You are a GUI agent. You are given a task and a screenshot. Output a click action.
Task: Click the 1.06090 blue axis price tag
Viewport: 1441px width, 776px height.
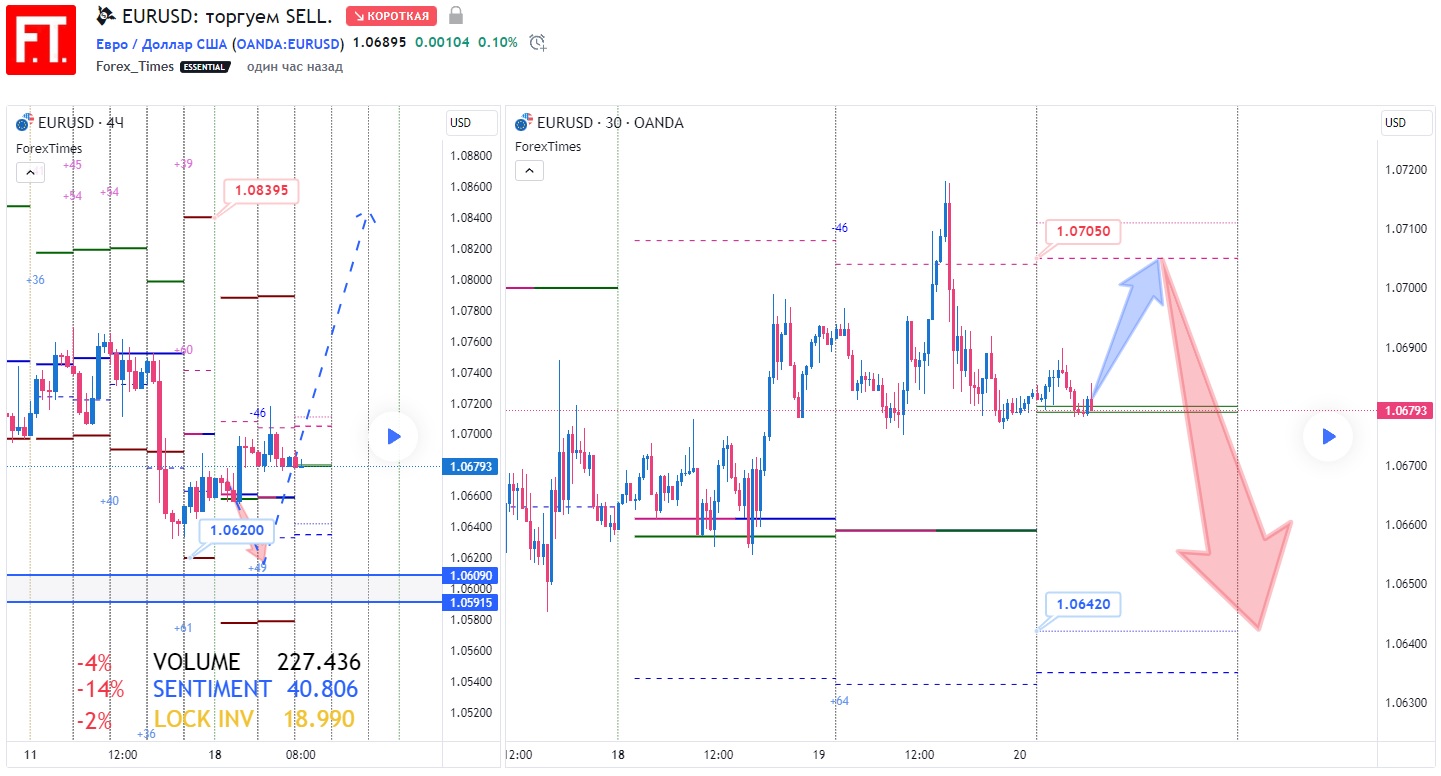tap(470, 576)
